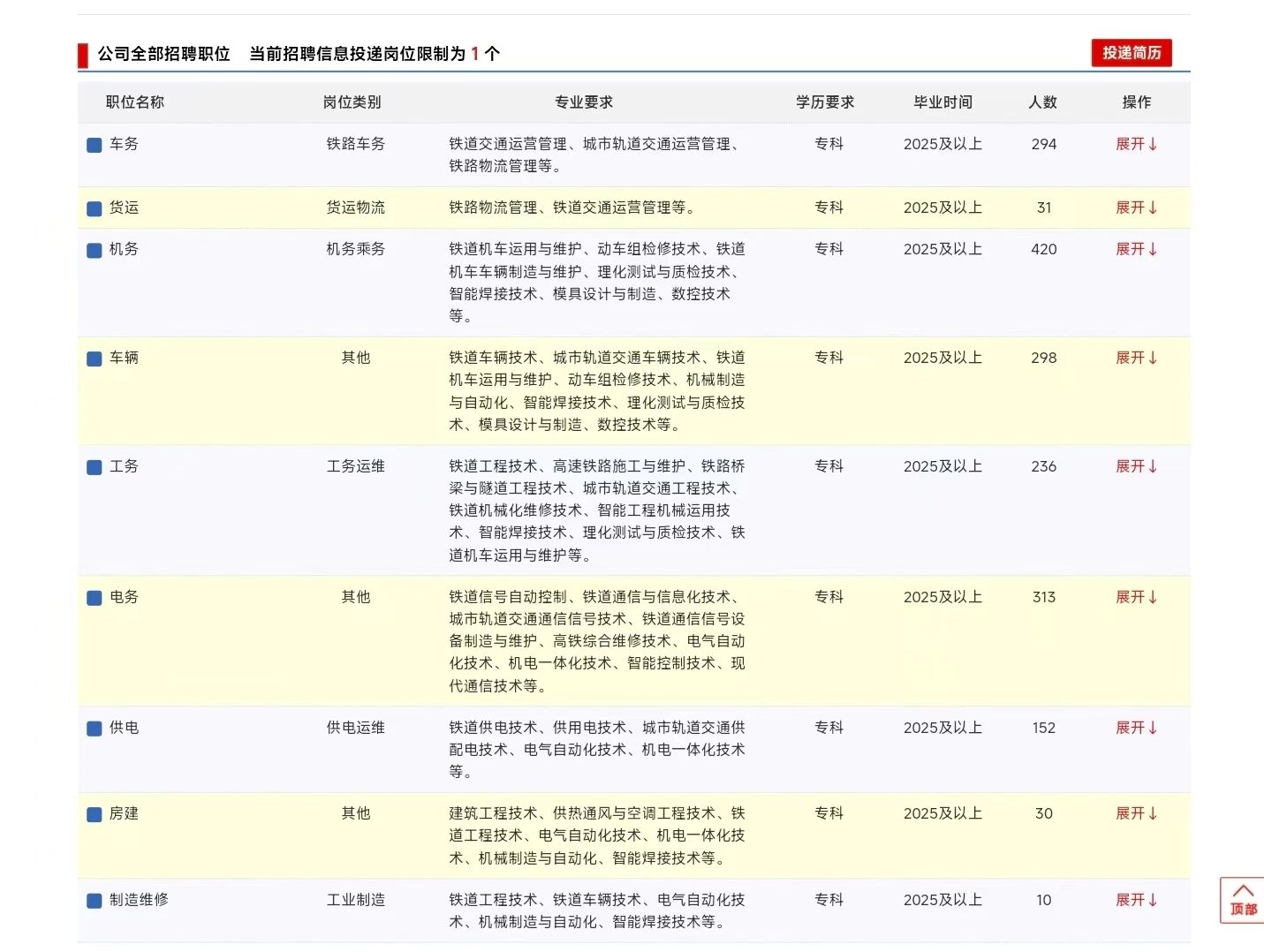Click the 人数 column header
Image resolution: width=1264 pixels, height=952 pixels.
point(1043,102)
